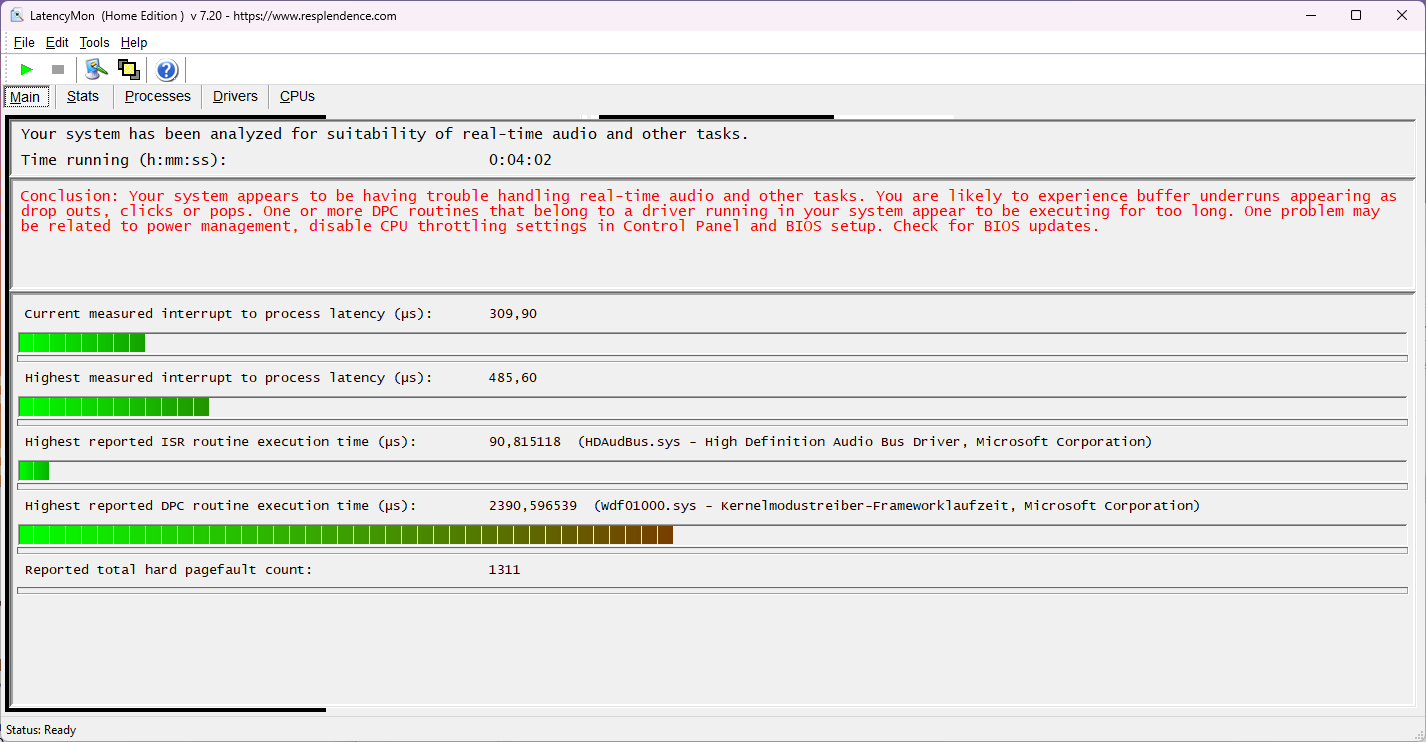Screen dimensions: 1426x742
Task: Select the Main tab
Action: click(25, 97)
